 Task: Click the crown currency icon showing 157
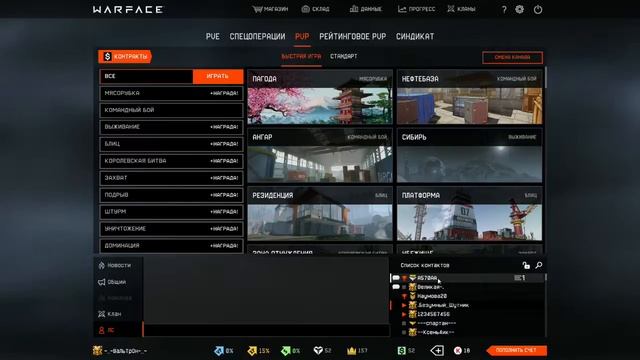pyautogui.click(x=351, y=351)
